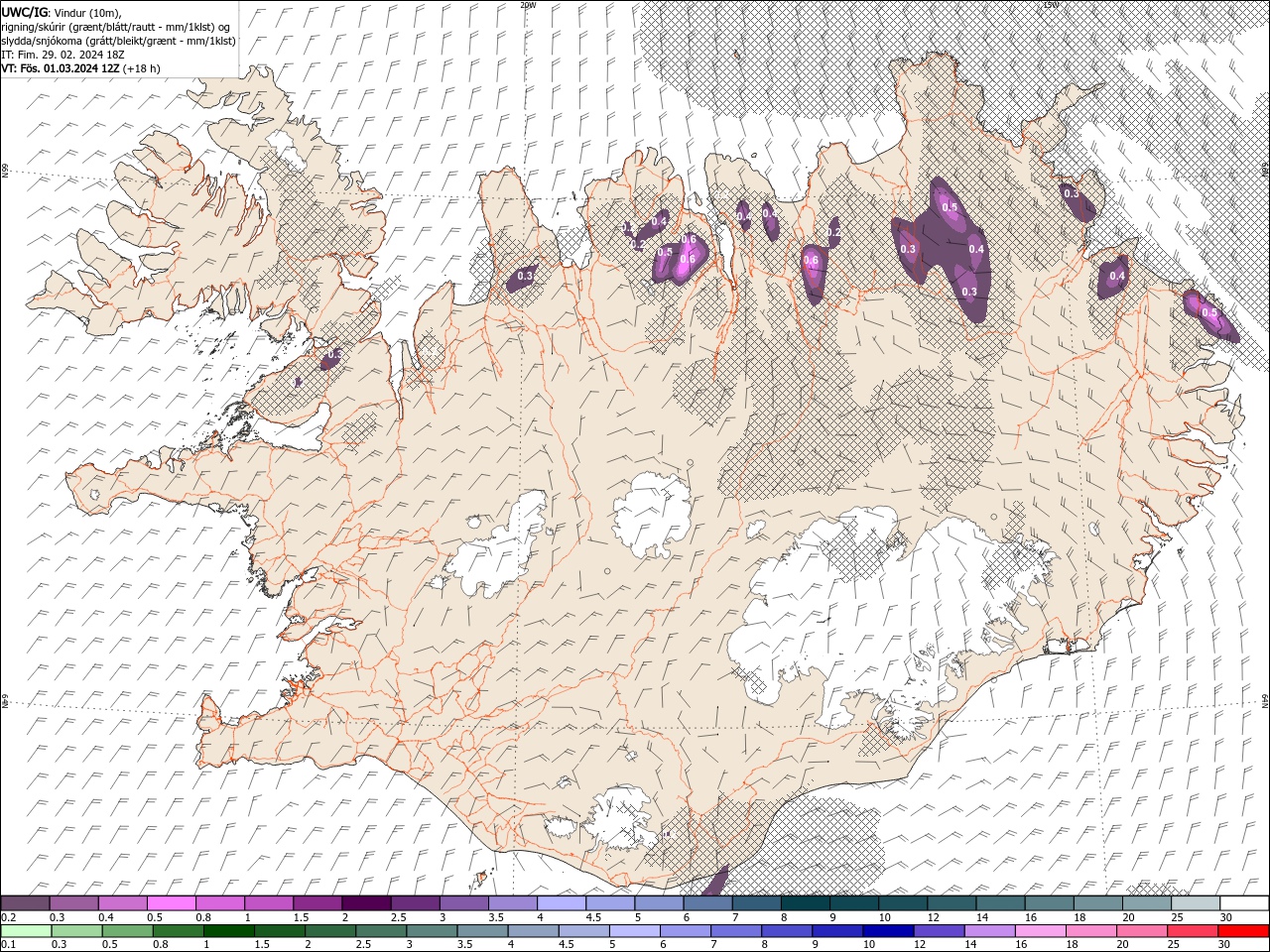
Task: Click the lower legend swatch starting at 14
Action: (x=988, y=930)
